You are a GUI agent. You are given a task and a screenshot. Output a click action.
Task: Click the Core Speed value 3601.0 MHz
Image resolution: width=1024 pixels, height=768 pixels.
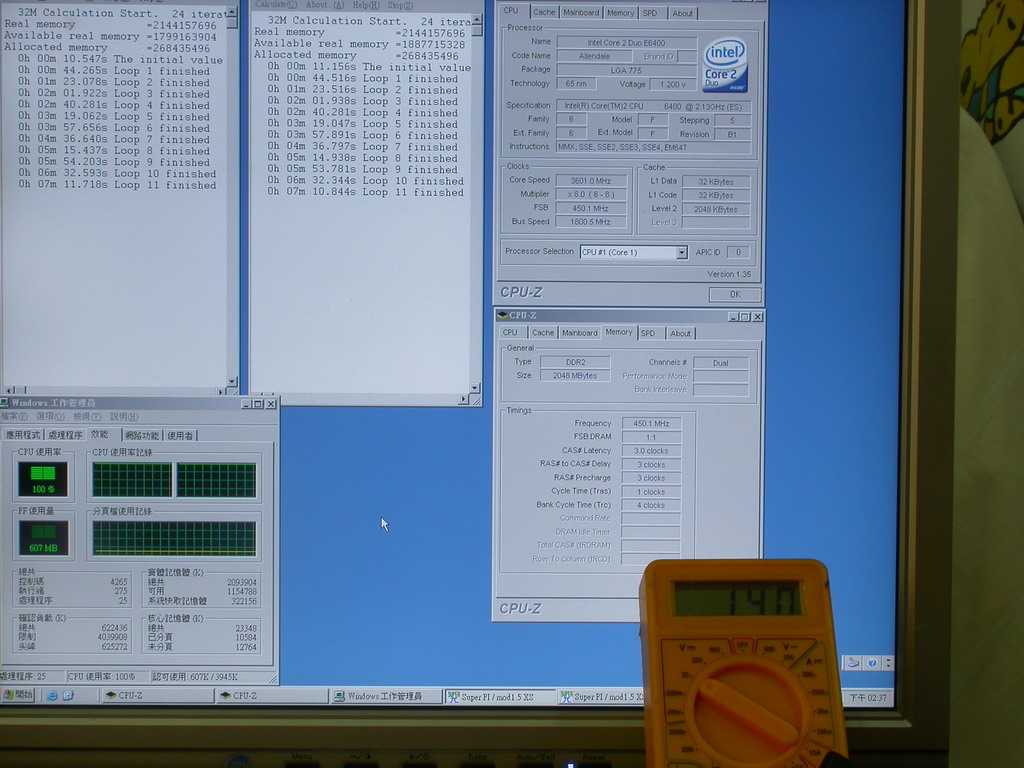coord(591,181)
